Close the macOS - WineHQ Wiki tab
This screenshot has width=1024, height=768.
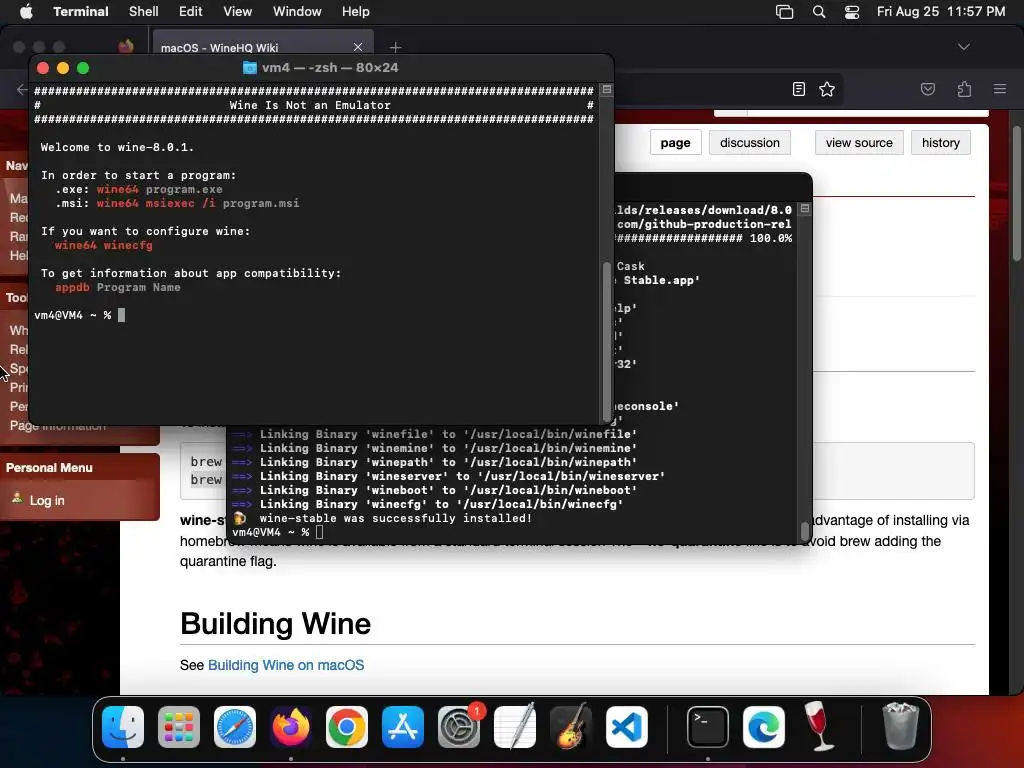(358, 47)
